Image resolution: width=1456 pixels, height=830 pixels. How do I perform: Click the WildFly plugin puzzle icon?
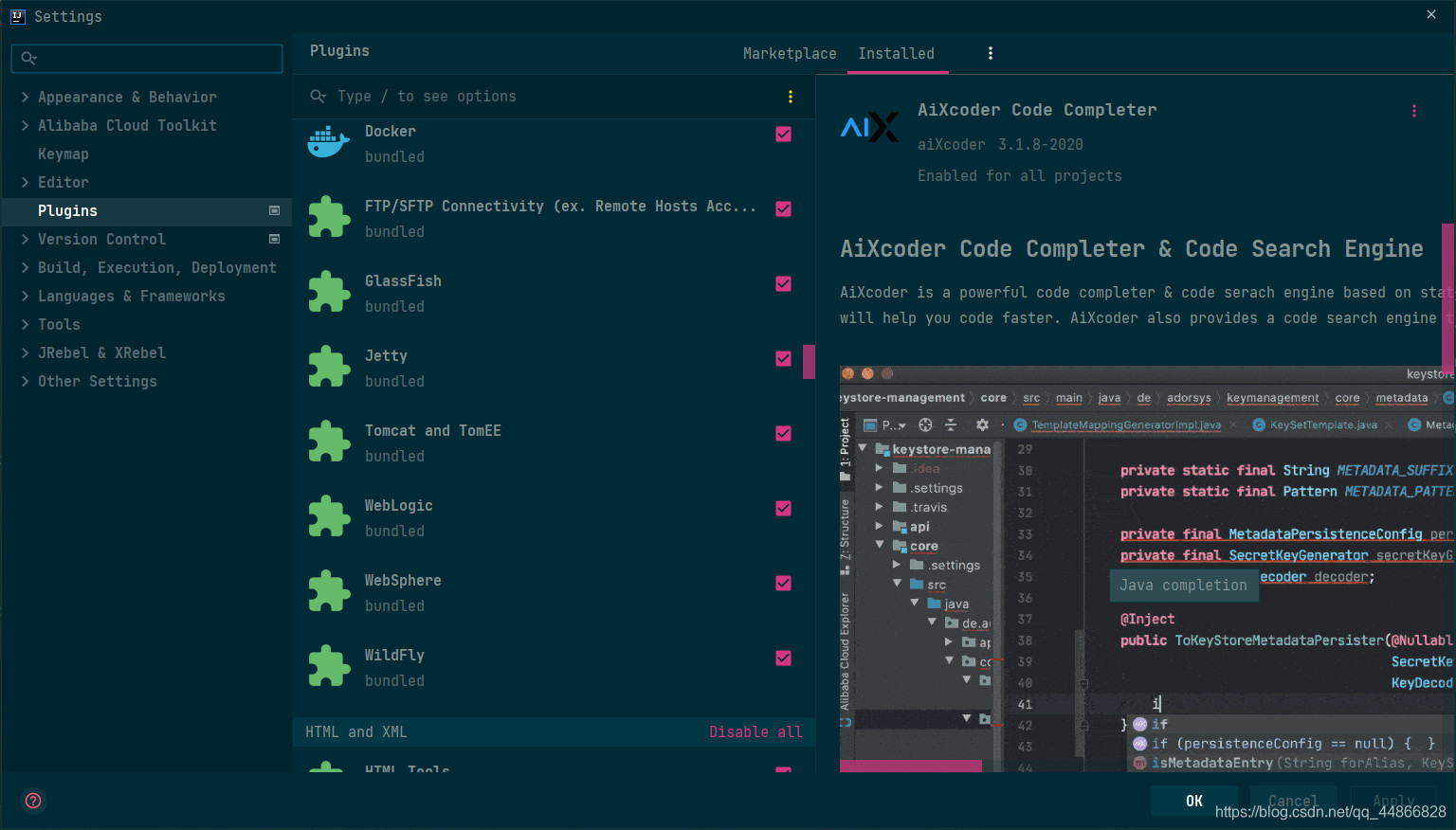tap(329, 666)
